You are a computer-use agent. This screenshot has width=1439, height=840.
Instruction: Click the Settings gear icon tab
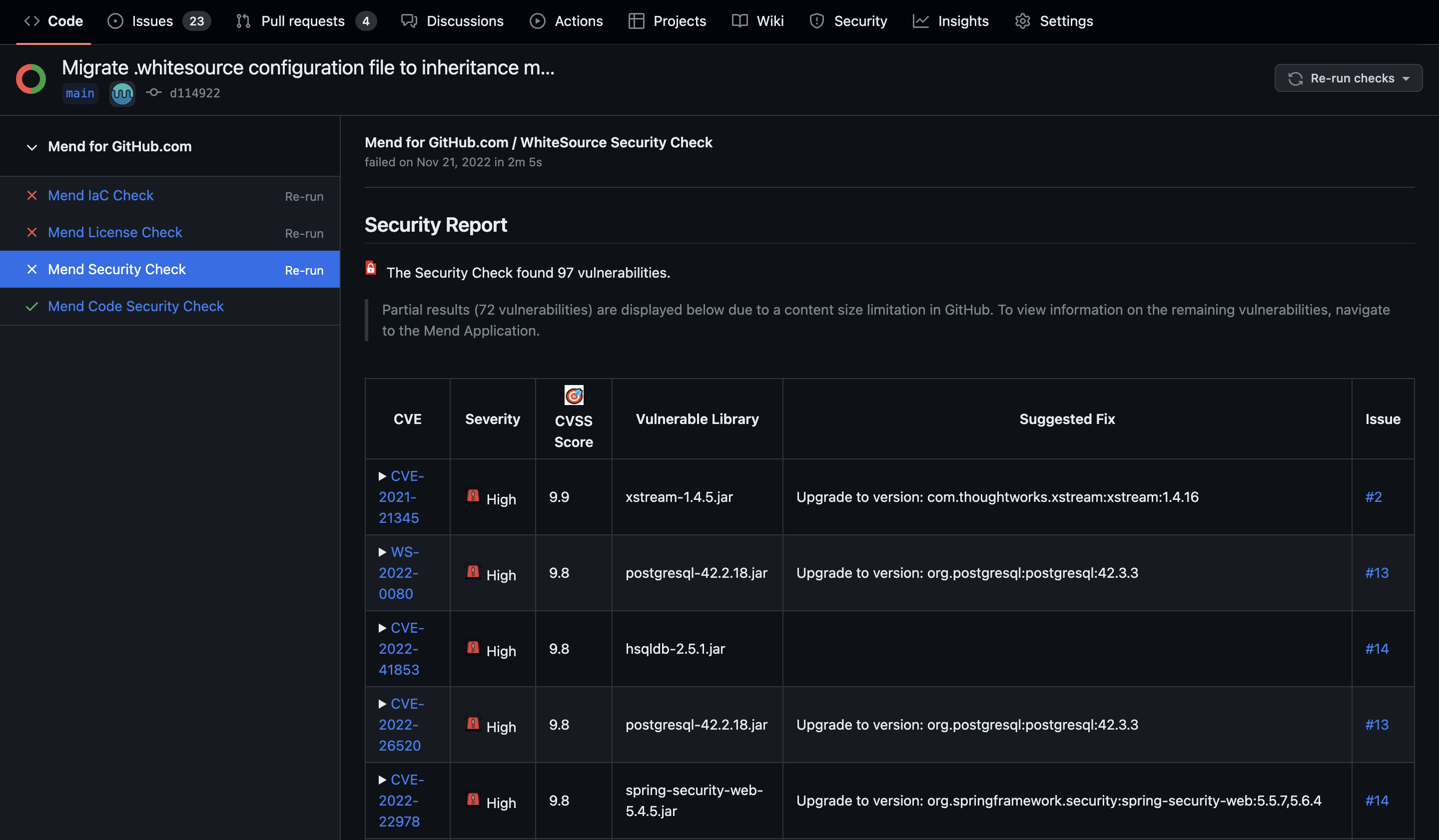pyautogui.click(x=1054, y=21)
